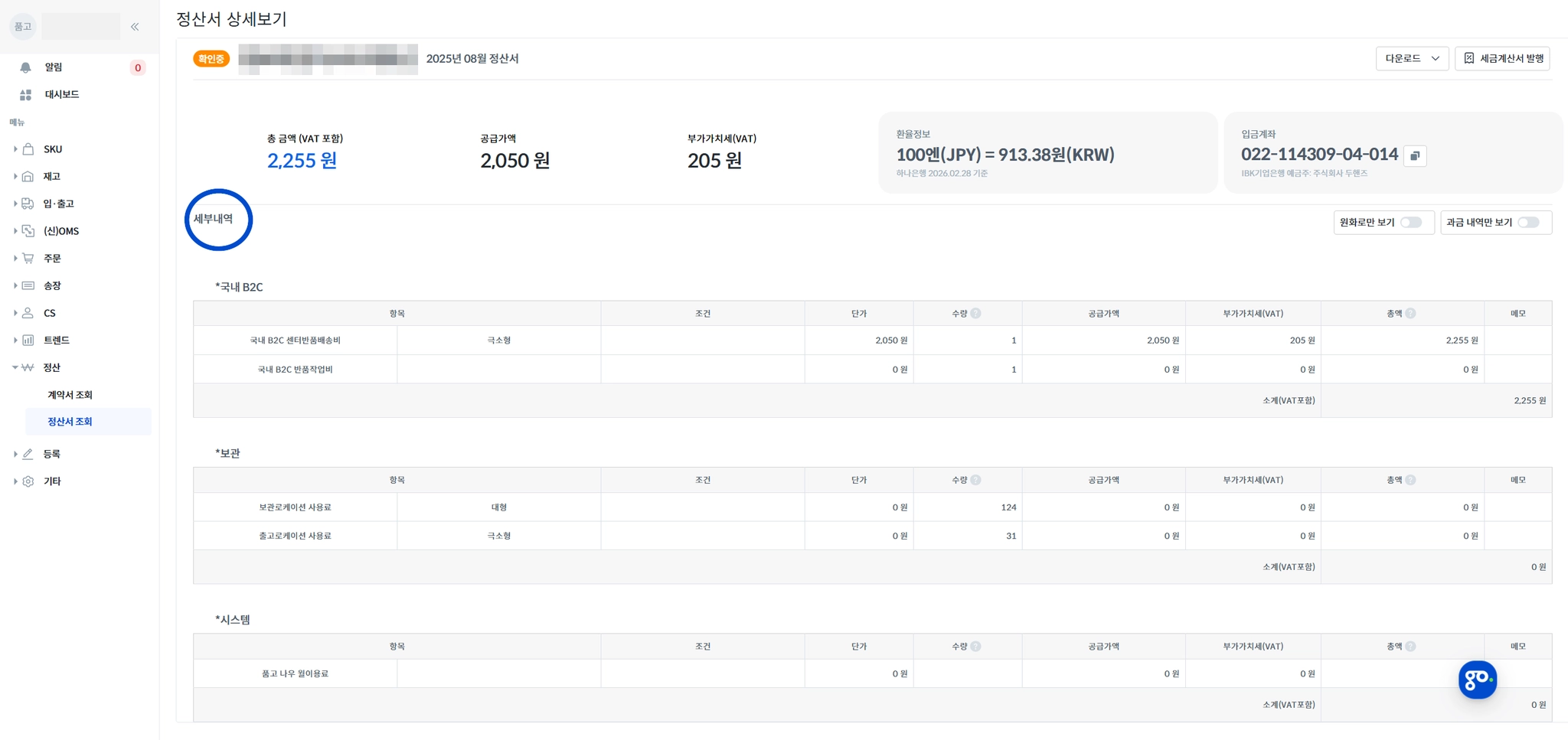Image resolution: width=1568 pixels, height=740 pixels.
Task: Click the 재고 warehouse icon
Action: 28,177
